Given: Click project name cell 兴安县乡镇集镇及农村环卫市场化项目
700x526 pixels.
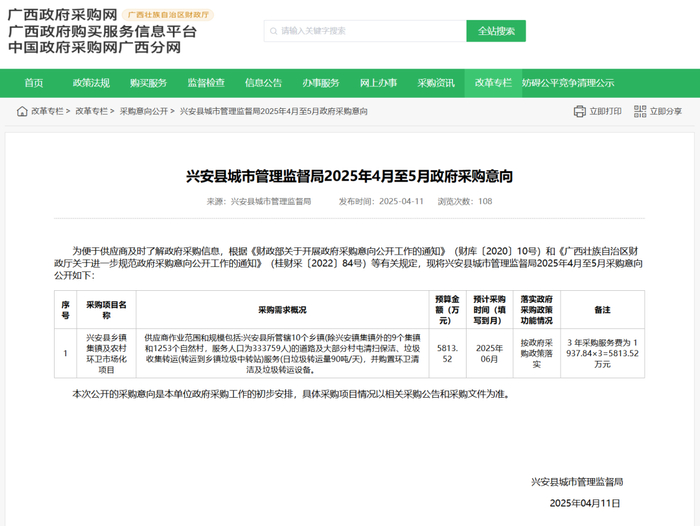Looking at the screenshot, I should pyautogui.click(x=106, y=354).
